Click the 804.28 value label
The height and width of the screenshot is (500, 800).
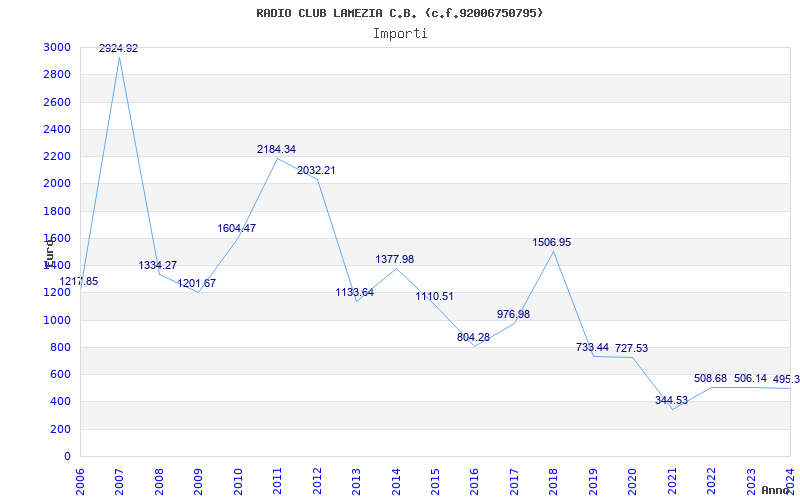point(473,337)
